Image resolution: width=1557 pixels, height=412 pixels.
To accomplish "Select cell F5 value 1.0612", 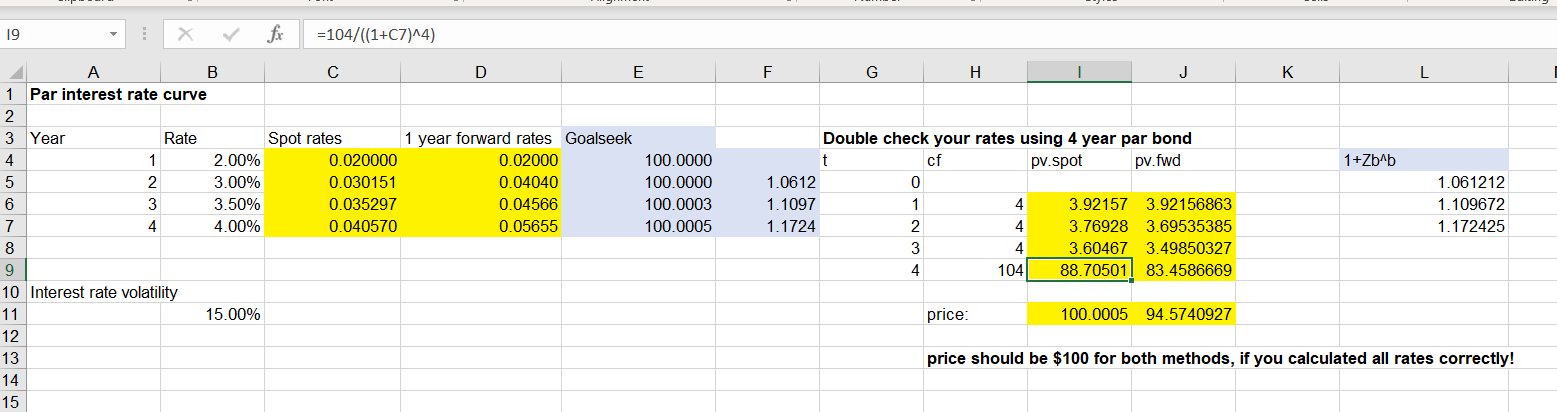I will (x=767, y=182).
